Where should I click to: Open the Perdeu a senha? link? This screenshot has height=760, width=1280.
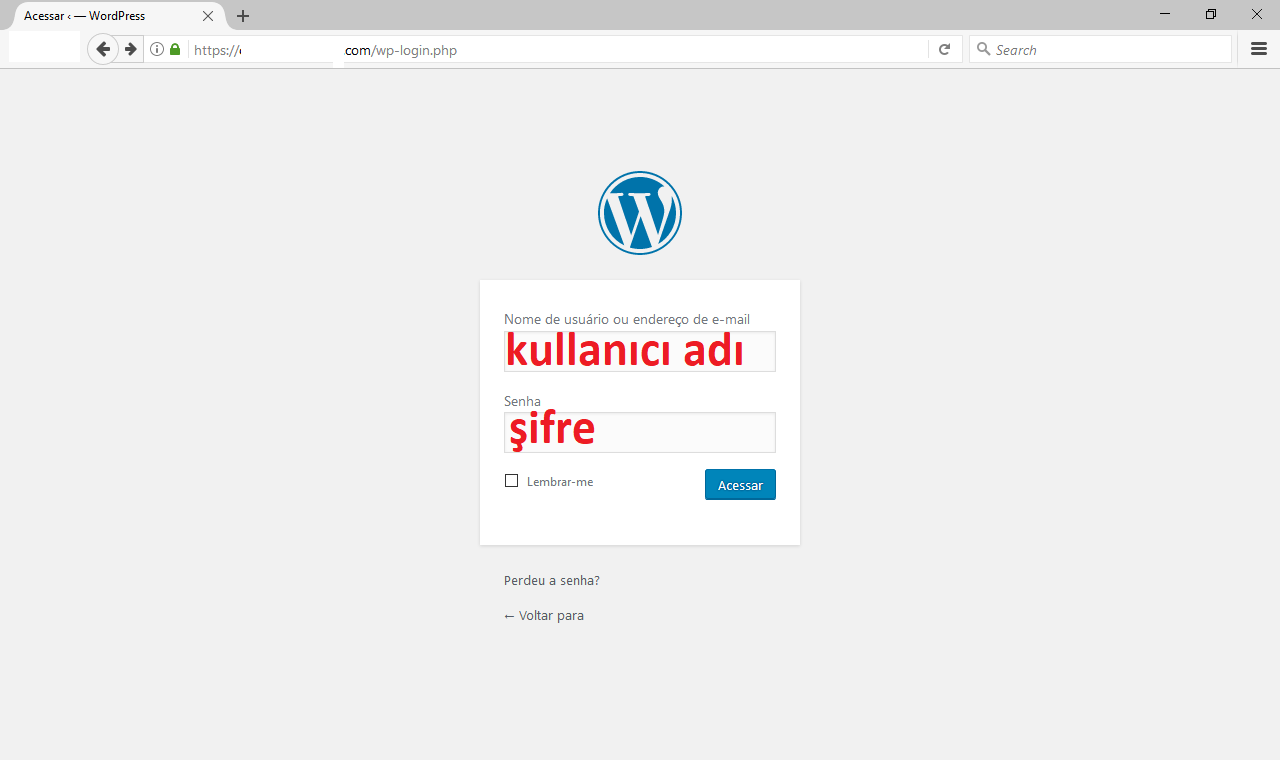[552, 580]
